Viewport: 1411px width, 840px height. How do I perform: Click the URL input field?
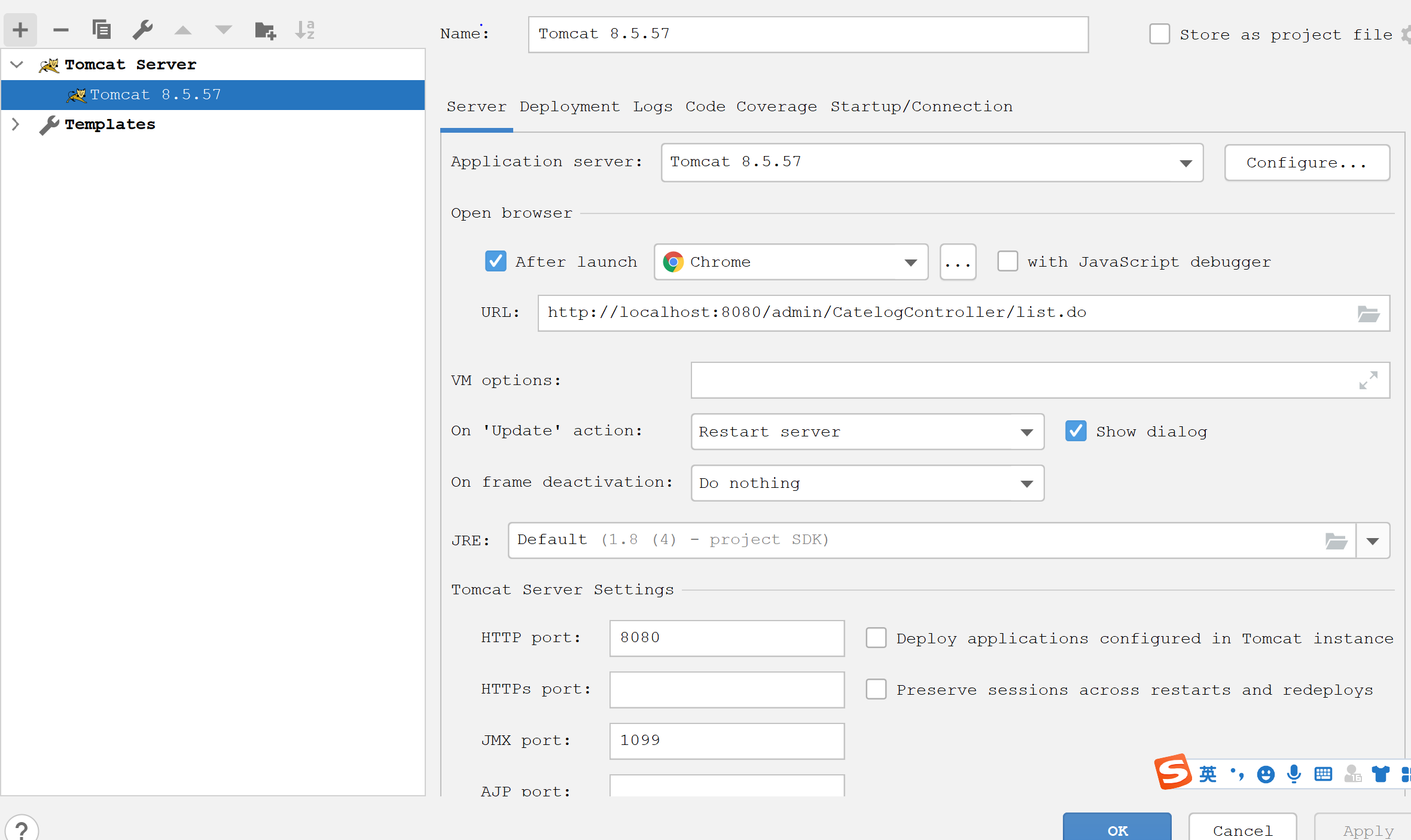pos(964,313)
